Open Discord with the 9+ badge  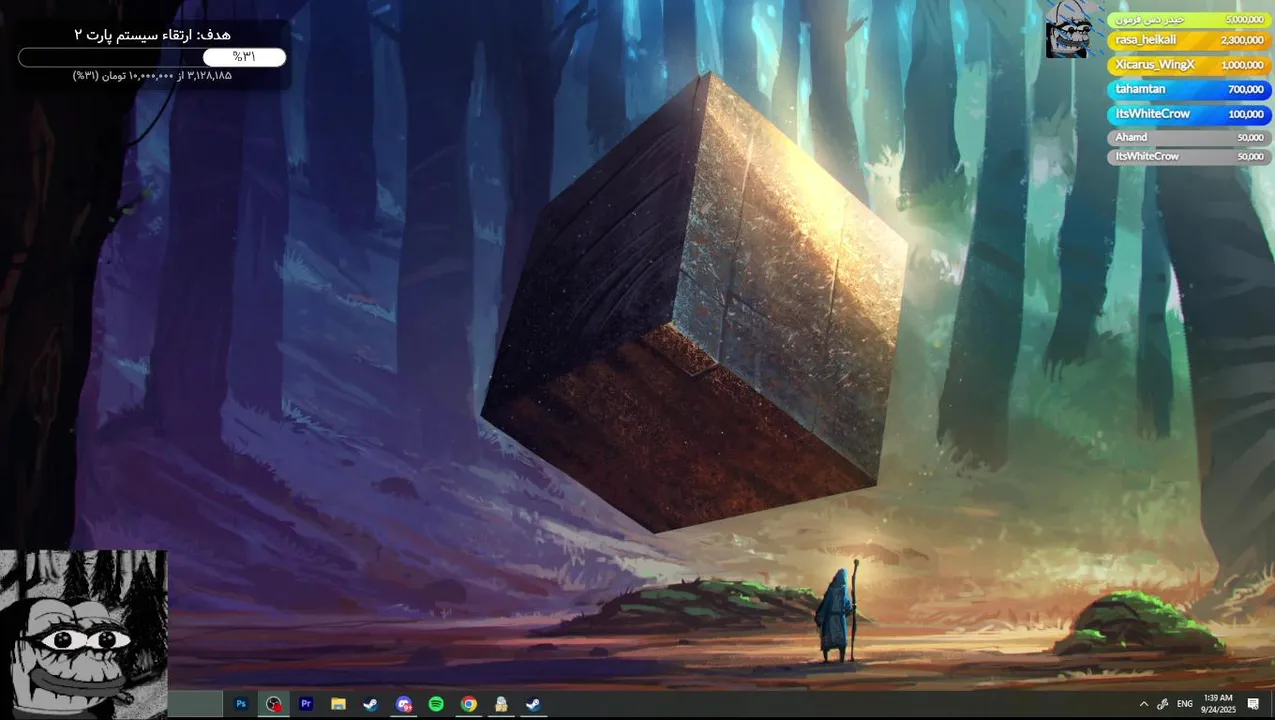point(403,704)
